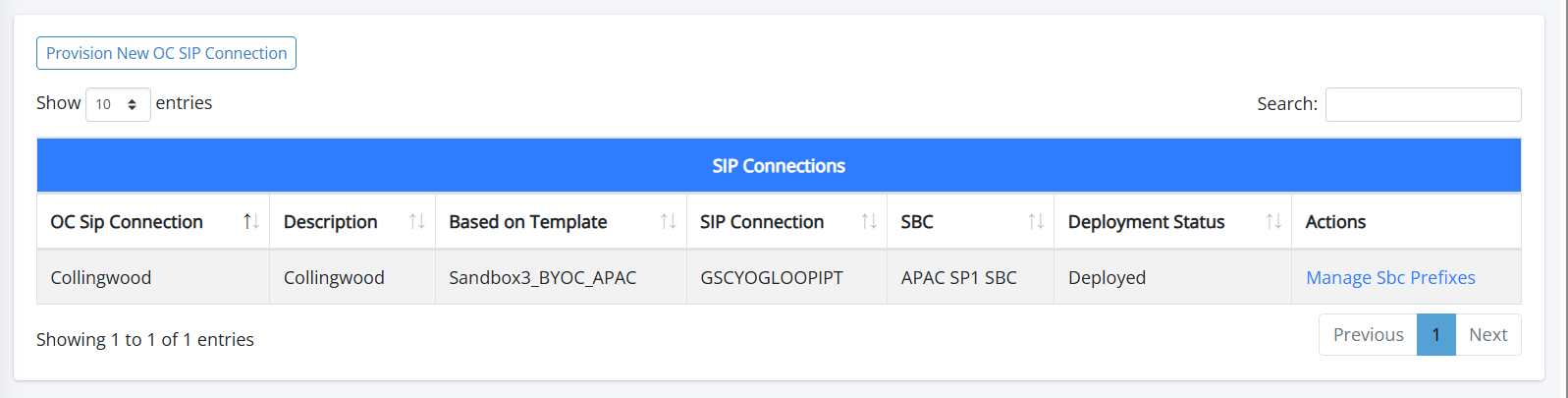
Task: Click the Description column header text
Action: (330, 222)
